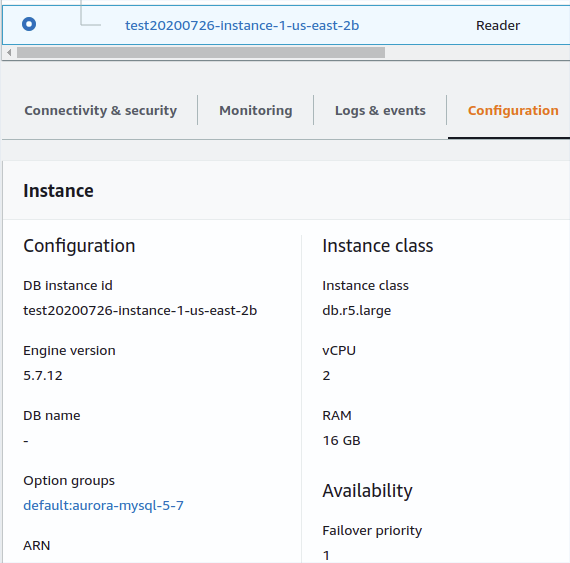Click the horizontal scrollbar thumb

[201, 53]
